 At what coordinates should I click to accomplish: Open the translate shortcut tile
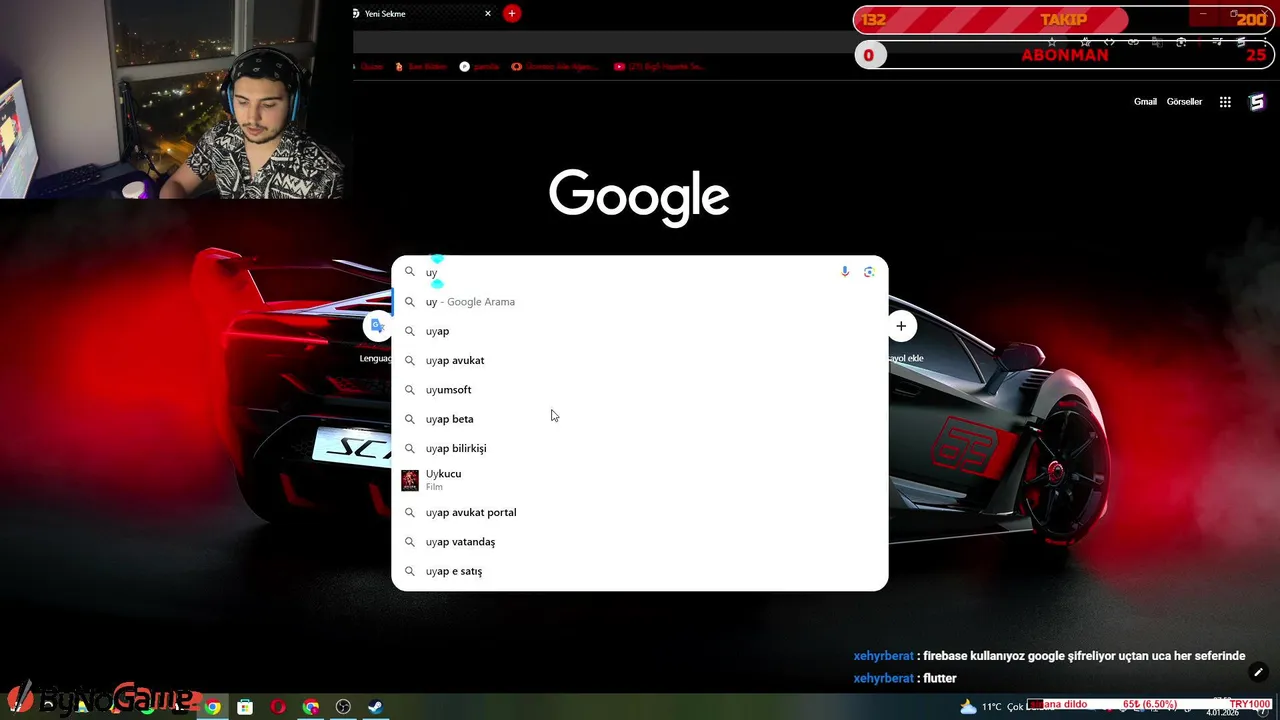[x=377, y=326]
